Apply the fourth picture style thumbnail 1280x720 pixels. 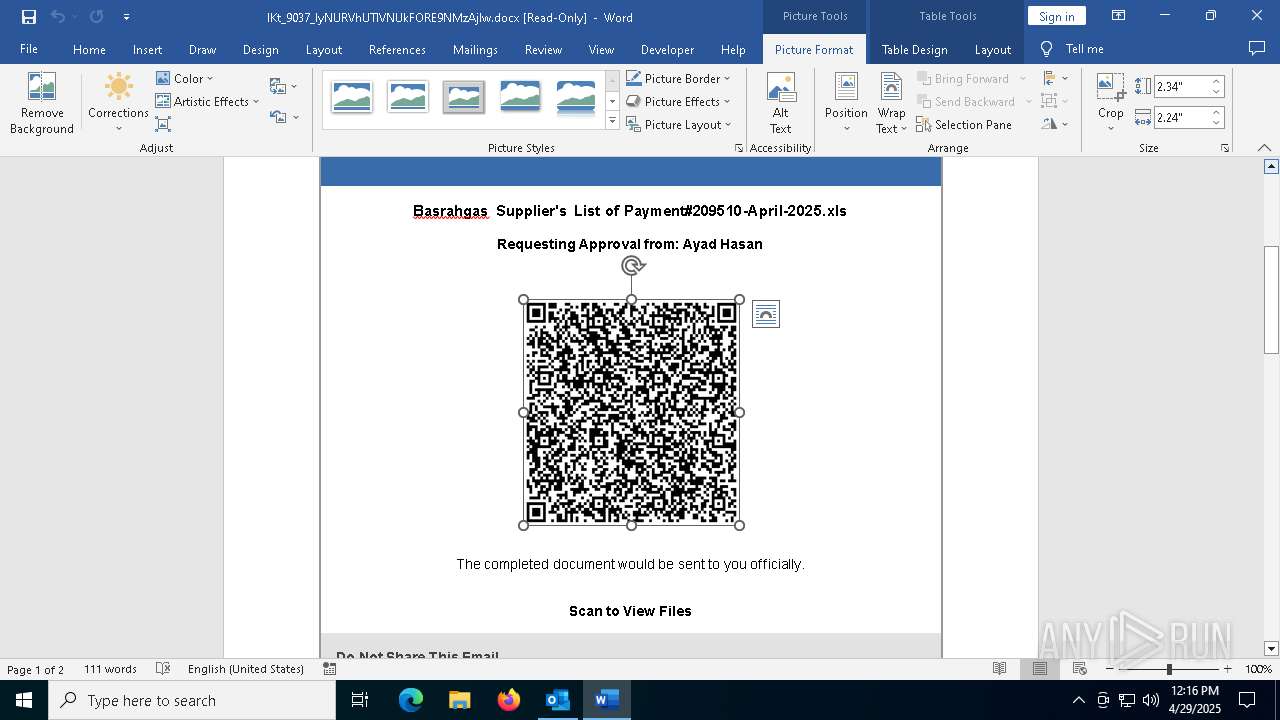(520, 97)
